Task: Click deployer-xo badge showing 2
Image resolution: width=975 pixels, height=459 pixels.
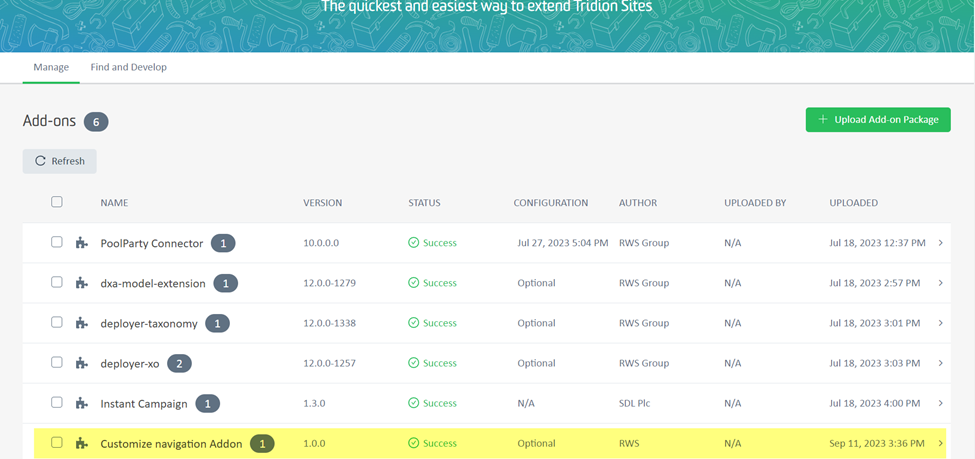Action: 179,364
